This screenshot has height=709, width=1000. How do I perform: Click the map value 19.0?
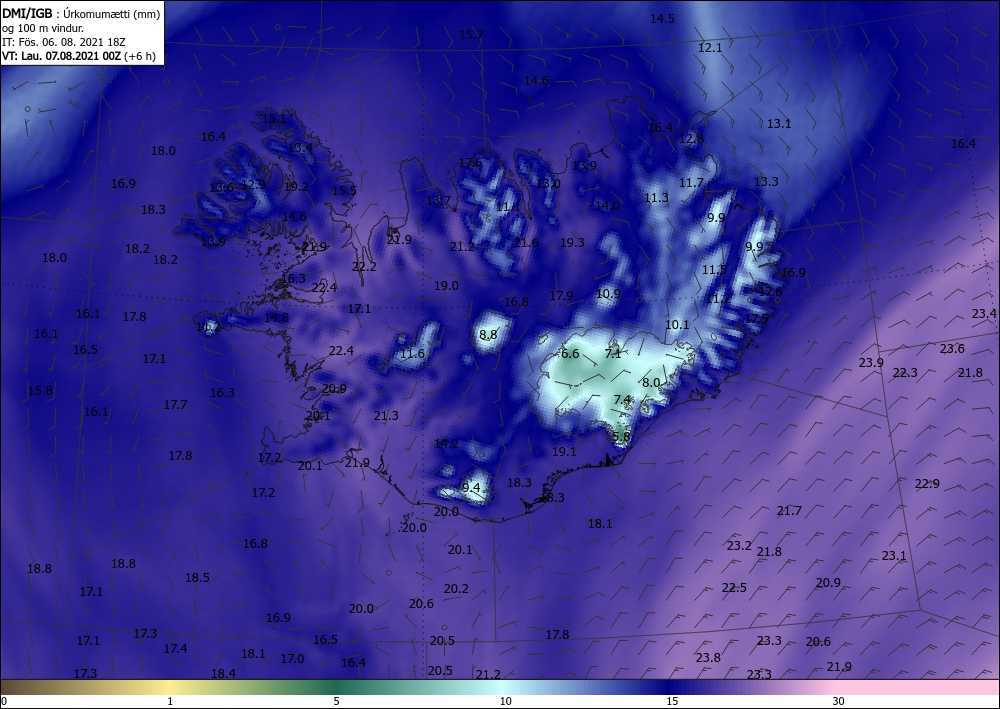click(x=446, y=286)
